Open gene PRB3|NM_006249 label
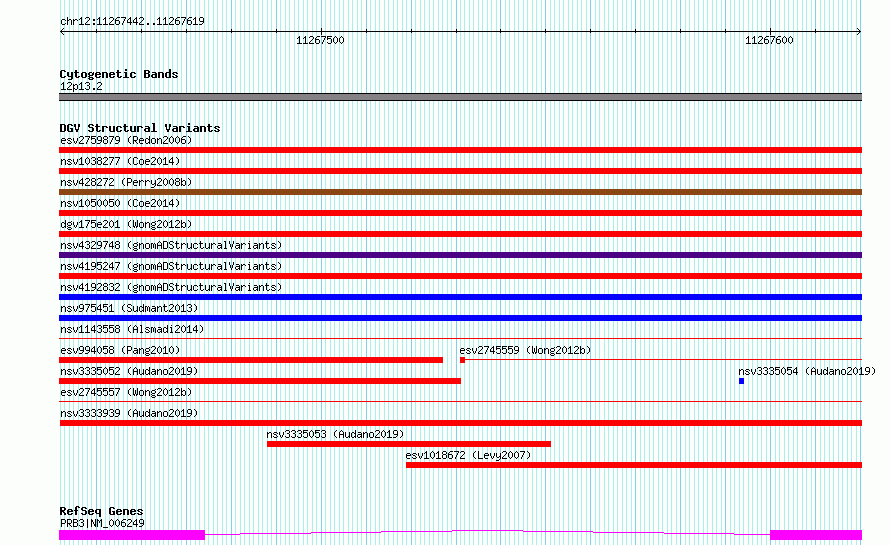This screenshot has width=890, height=545. [x=102, y=523]
